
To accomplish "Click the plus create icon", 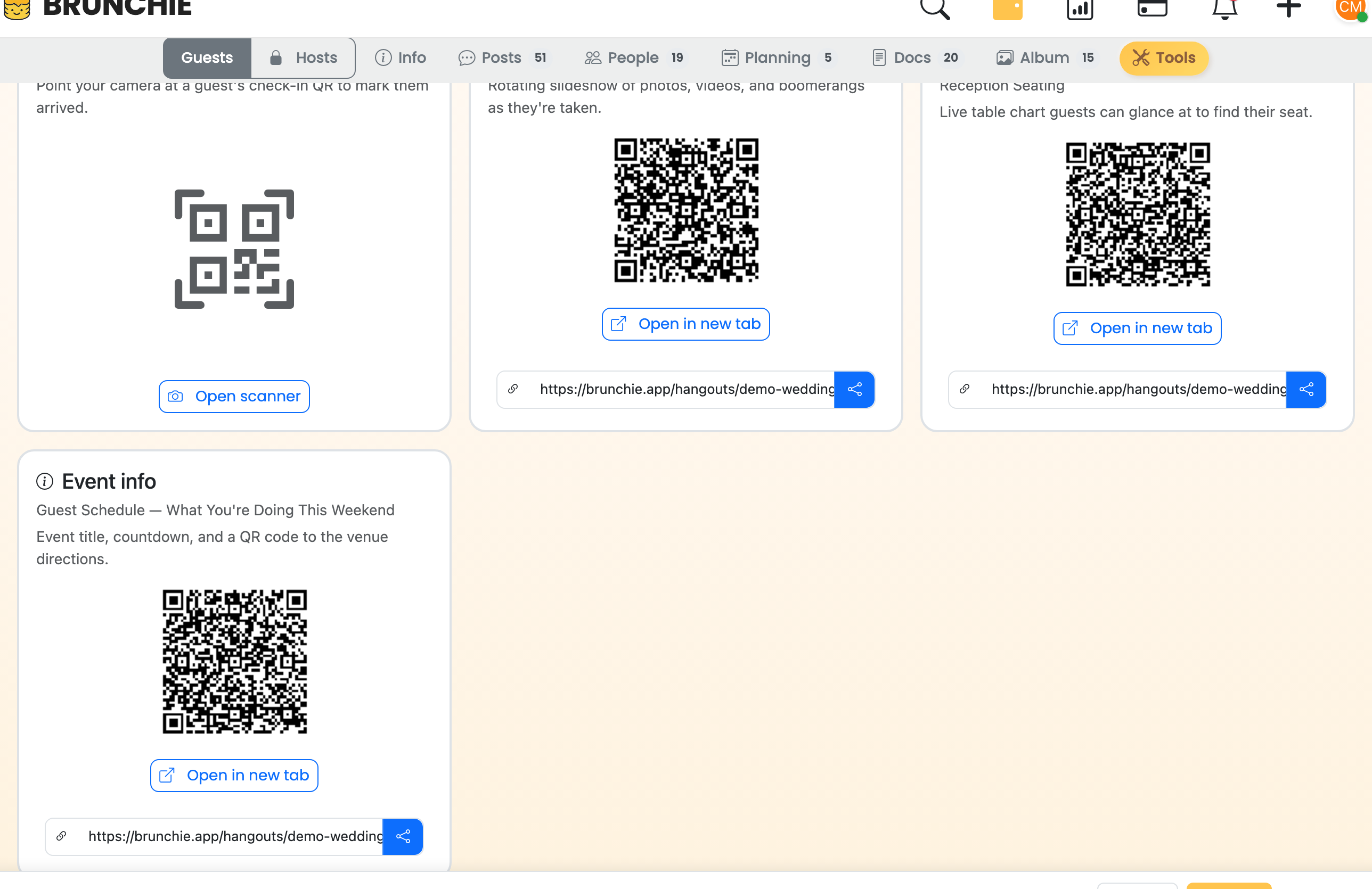I will (x=1288, y=8).
